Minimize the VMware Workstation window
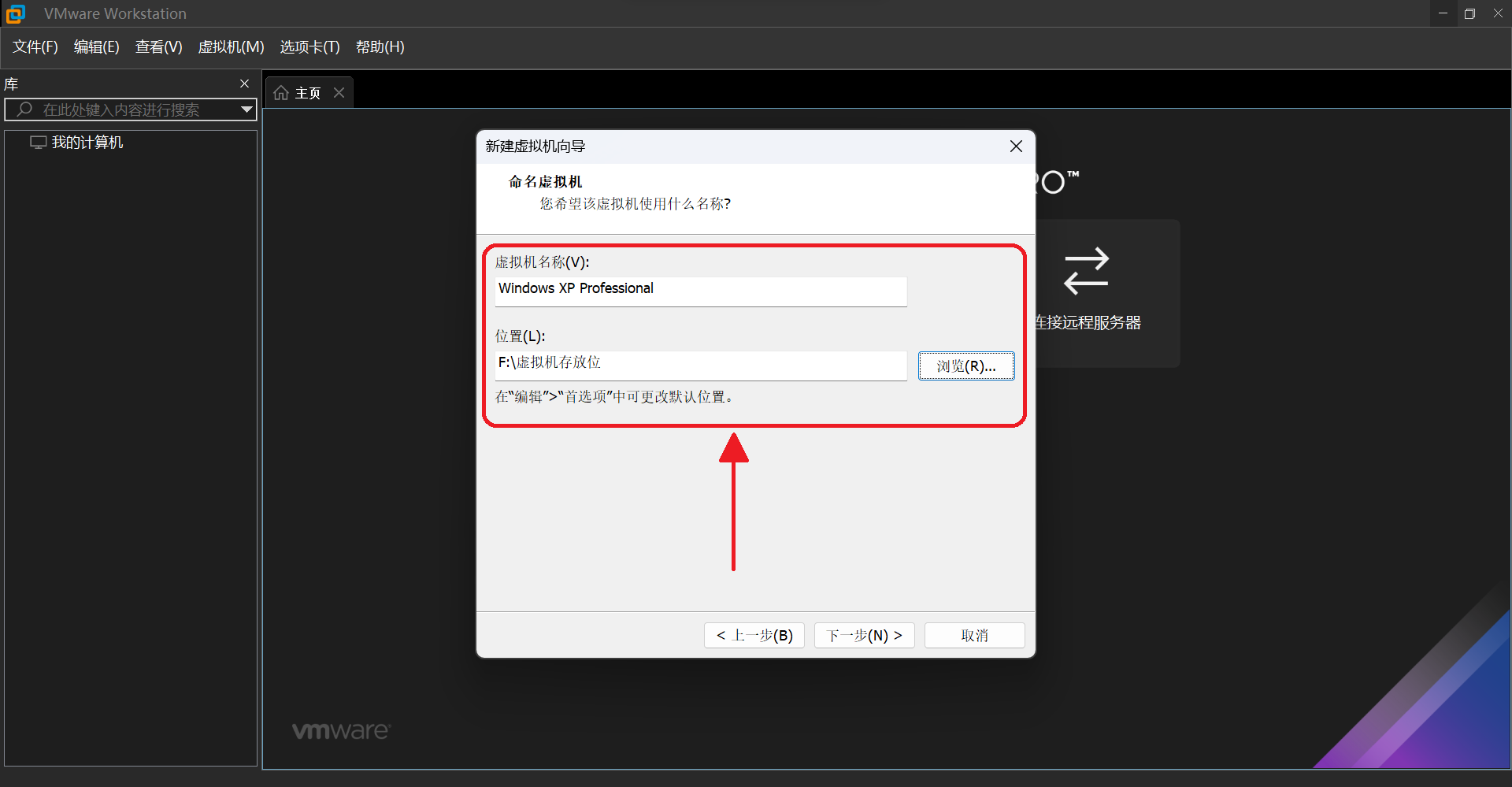This screenshot has width=1512, height=787. 1443,13
